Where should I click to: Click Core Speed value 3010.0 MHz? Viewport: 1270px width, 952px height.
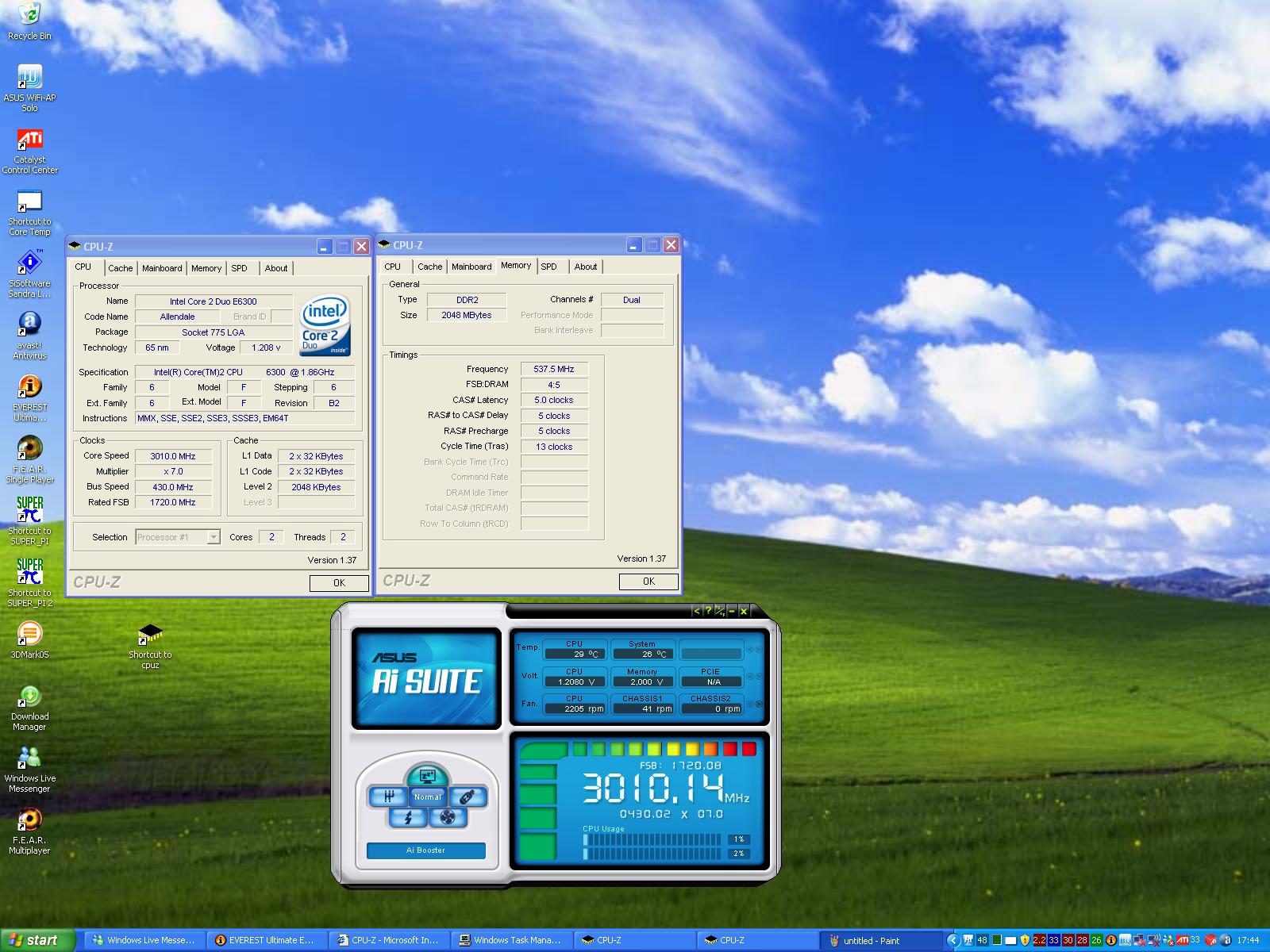(x=173, y=456)
